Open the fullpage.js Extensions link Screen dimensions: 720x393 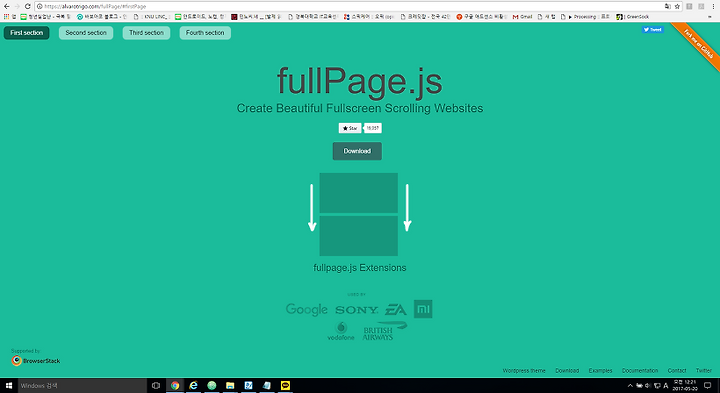(x=360, y=268)
